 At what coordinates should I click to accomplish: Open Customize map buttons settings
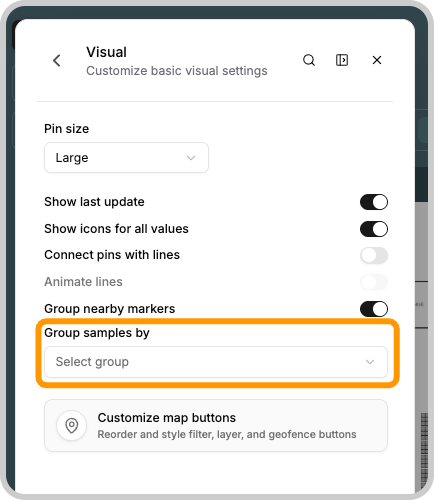216,426
